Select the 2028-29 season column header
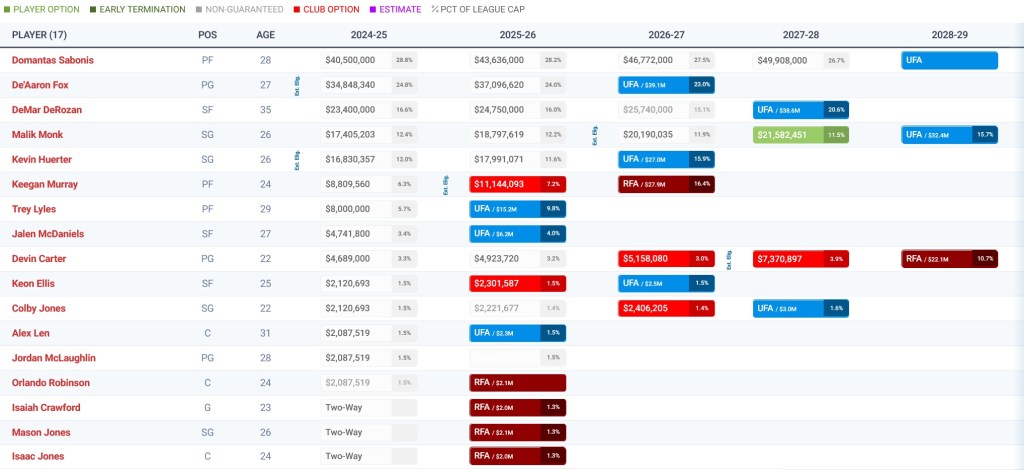The height and width of the screenshot is (470, 1024). click(x=949, y=35)
